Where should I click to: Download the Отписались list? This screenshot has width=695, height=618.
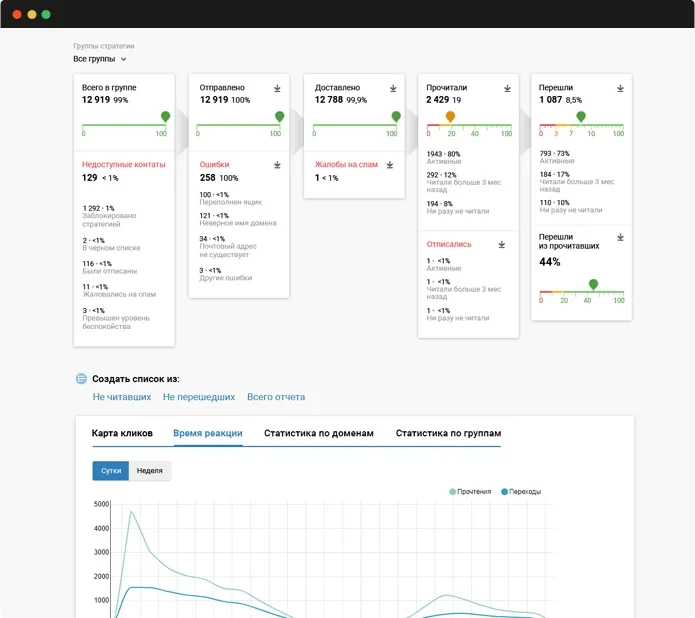pyautogui.click(x=507, y=245)
